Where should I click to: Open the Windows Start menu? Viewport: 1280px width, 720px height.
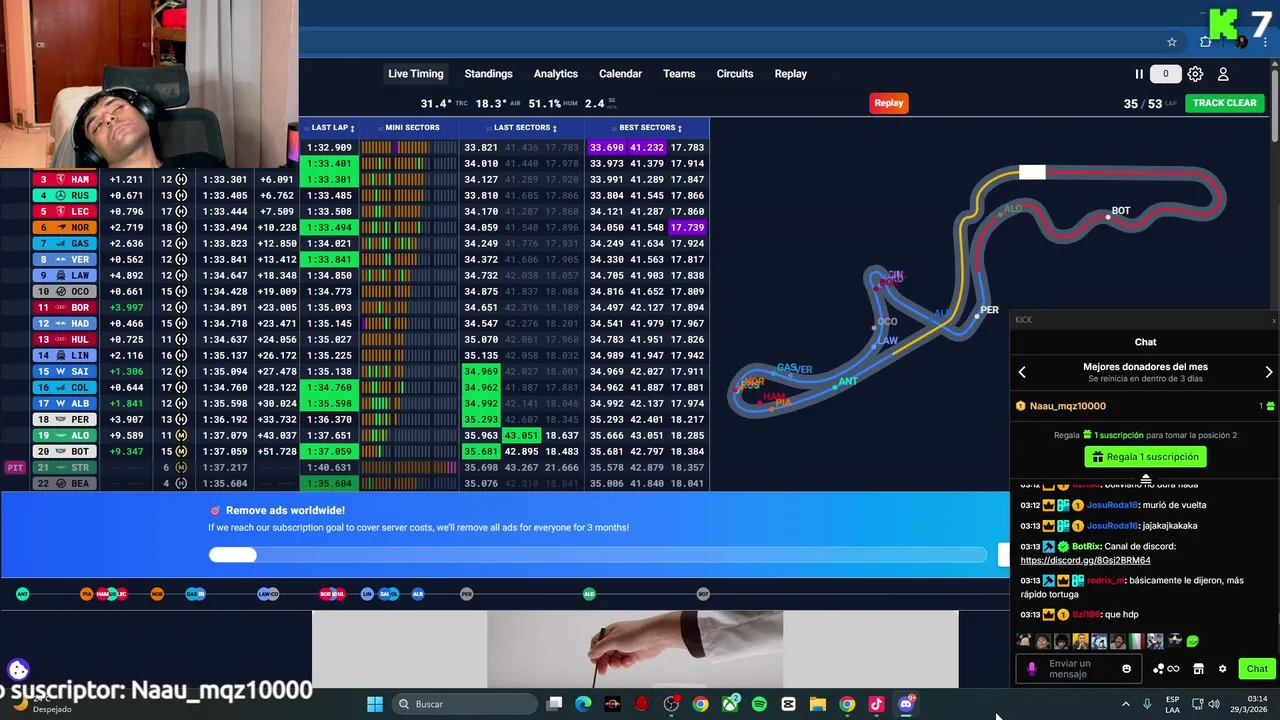click(x=374, y=704)
